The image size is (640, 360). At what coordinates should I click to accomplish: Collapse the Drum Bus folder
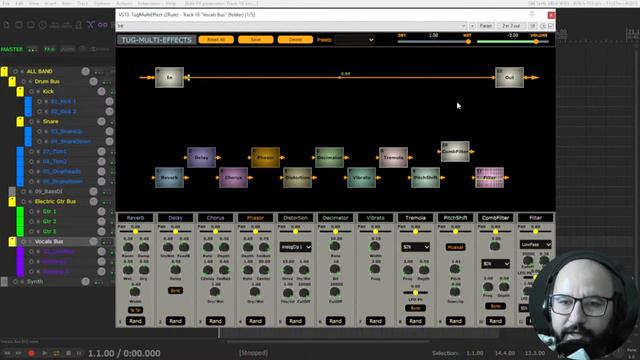coord(12,82)
